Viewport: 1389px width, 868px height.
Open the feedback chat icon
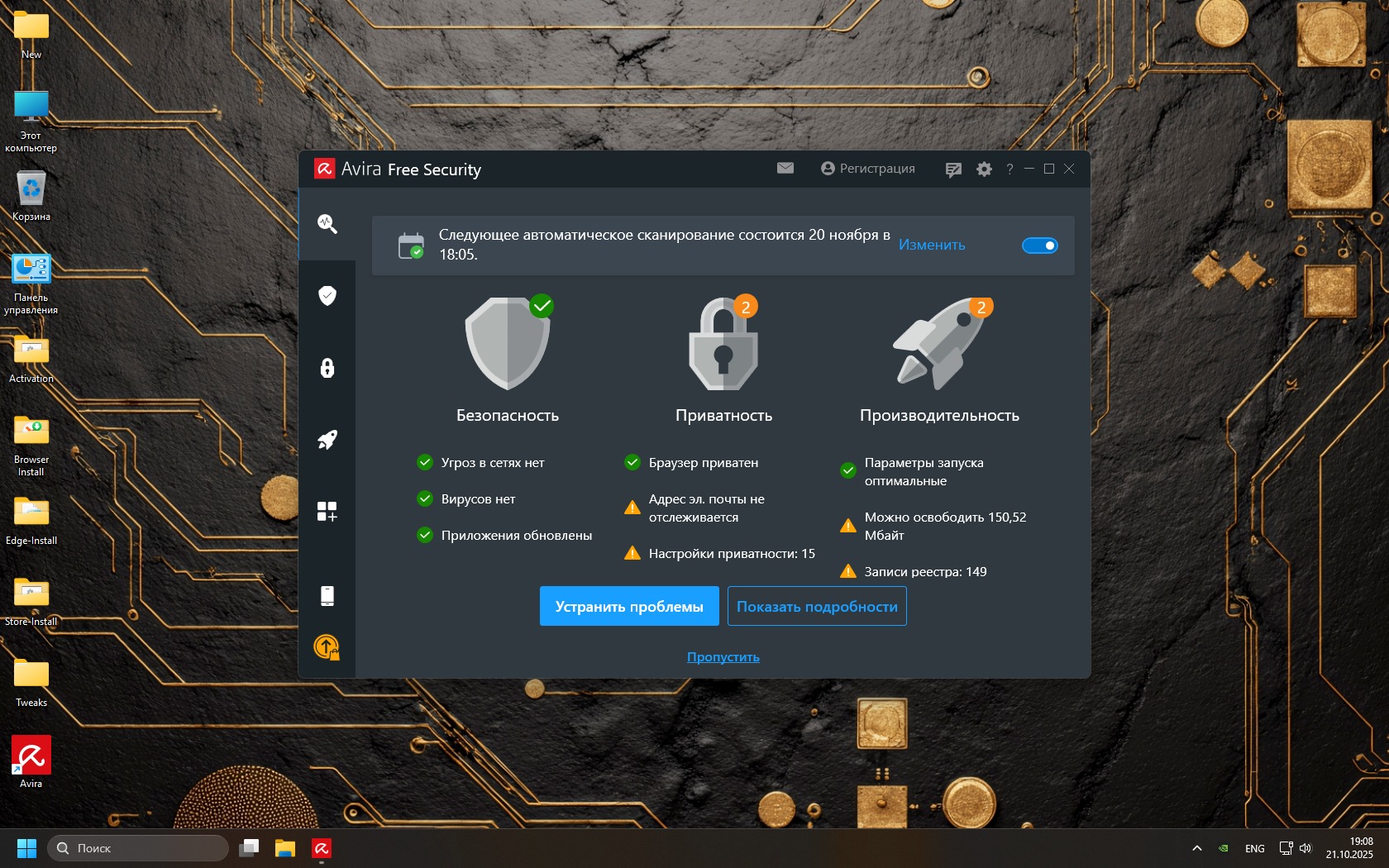click(x=953, y=169)
